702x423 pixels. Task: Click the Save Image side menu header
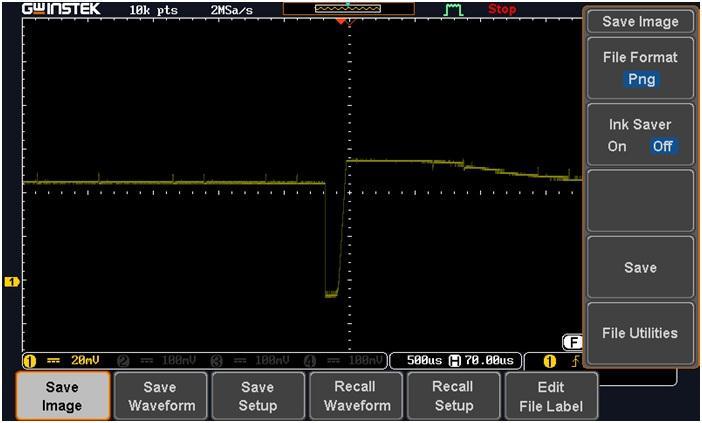pos(640,21)
